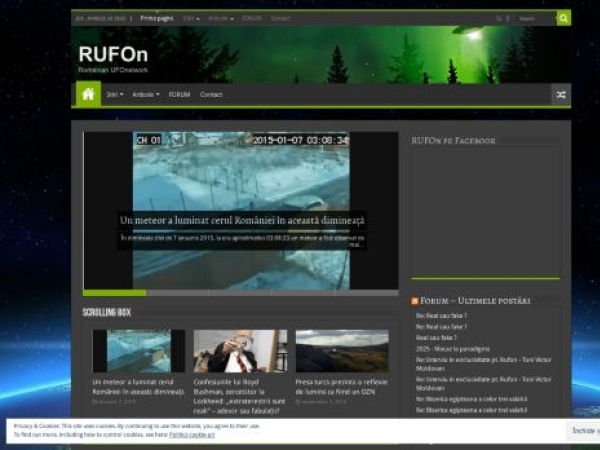Expand Știri in the main navigation bar
600x450 pixels.
[115, 95]
